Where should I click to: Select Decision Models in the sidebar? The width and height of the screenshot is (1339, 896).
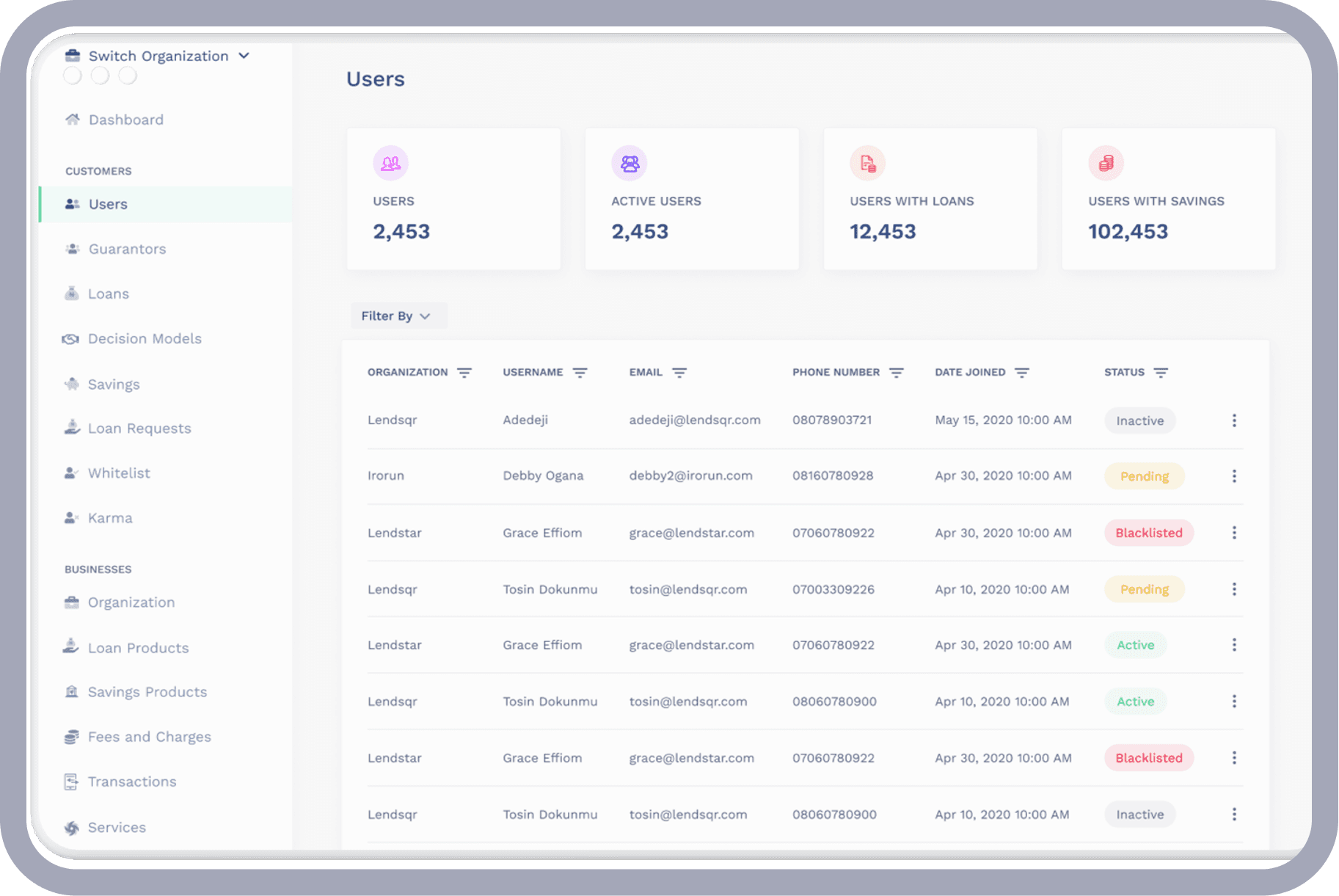145,339
